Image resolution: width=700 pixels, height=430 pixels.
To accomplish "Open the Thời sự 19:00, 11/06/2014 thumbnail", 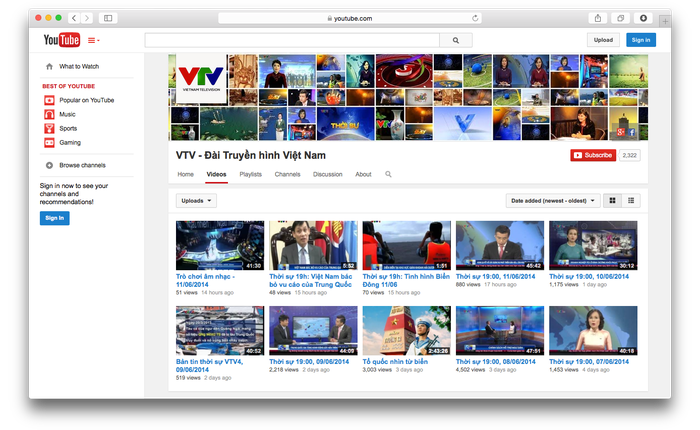I will 500,245.
